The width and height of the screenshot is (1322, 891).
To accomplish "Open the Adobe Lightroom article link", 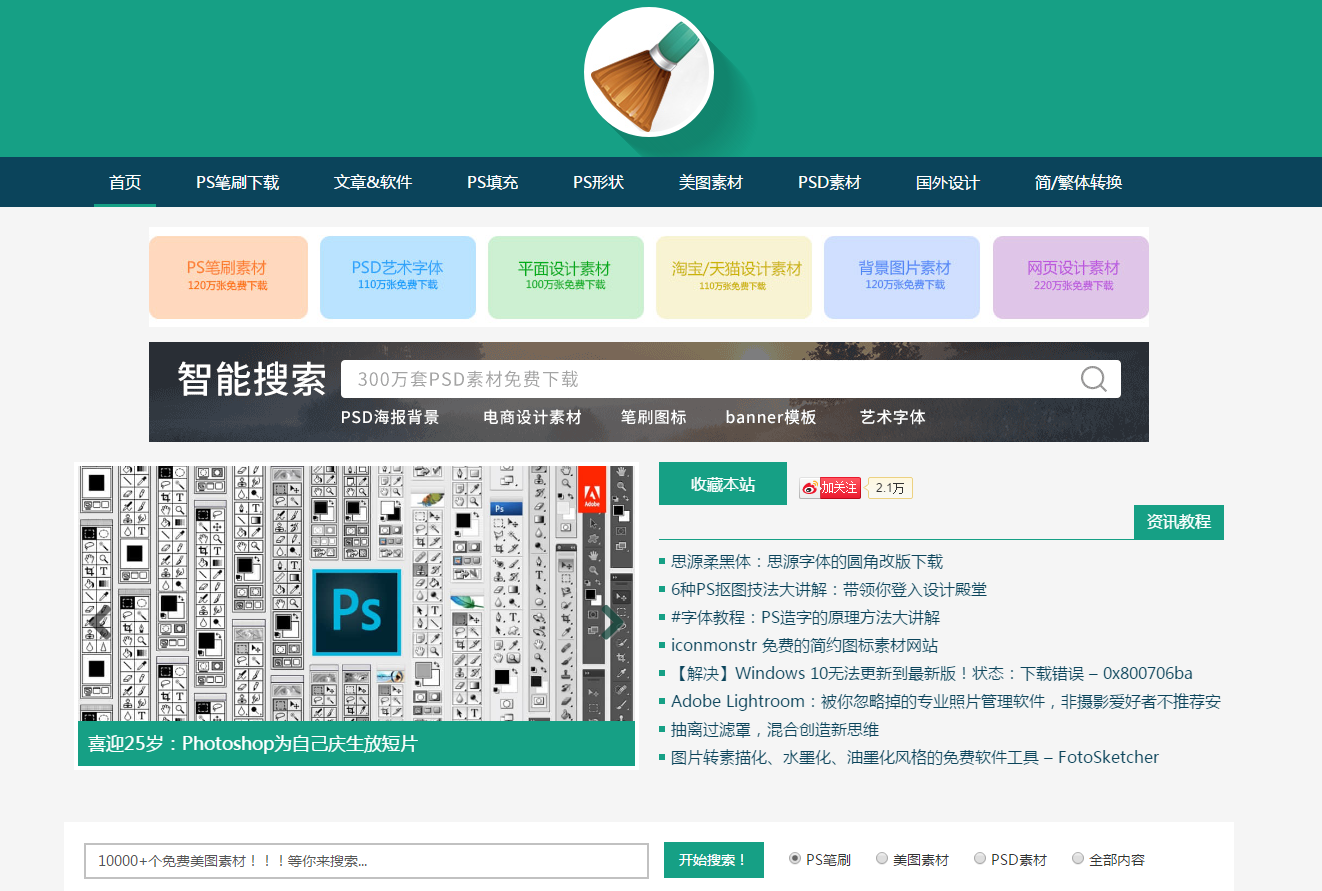I will pos(946,702).
